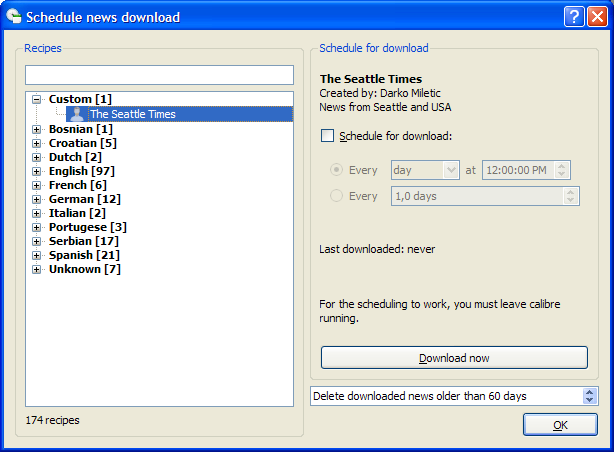Viewport: 614px width, 452px height.
Task: Collapse the Custom recipes group
Action: [37, 100]
